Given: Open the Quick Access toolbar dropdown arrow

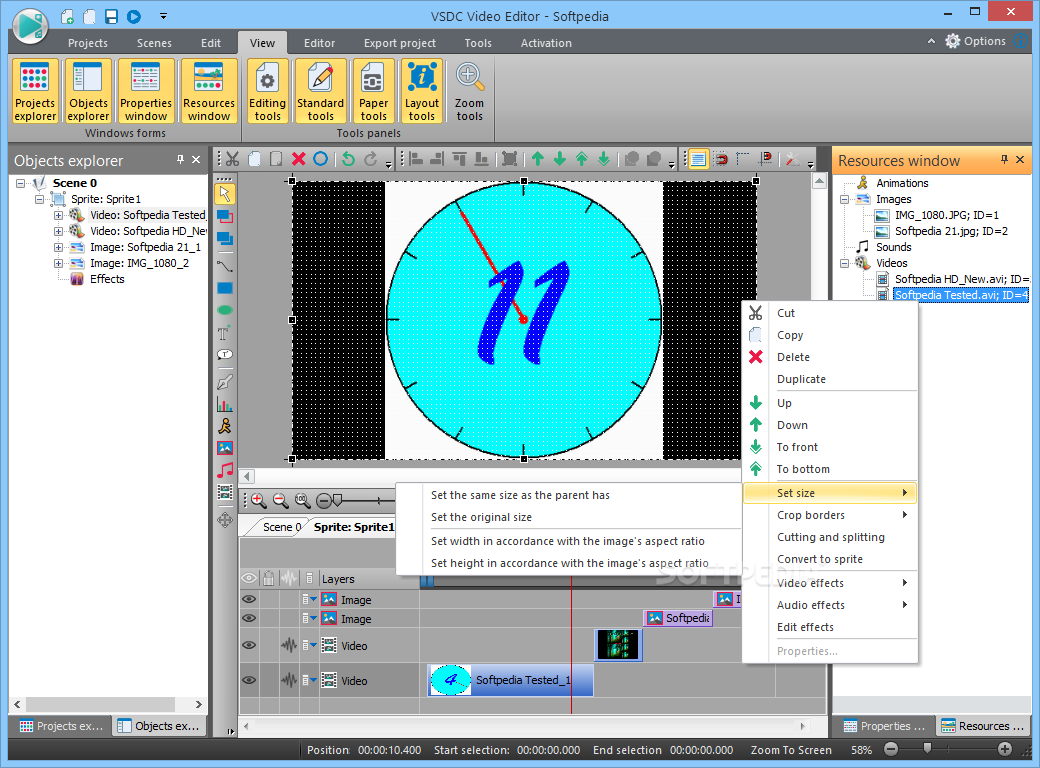Looking at the screenshot, I should 163,16.
